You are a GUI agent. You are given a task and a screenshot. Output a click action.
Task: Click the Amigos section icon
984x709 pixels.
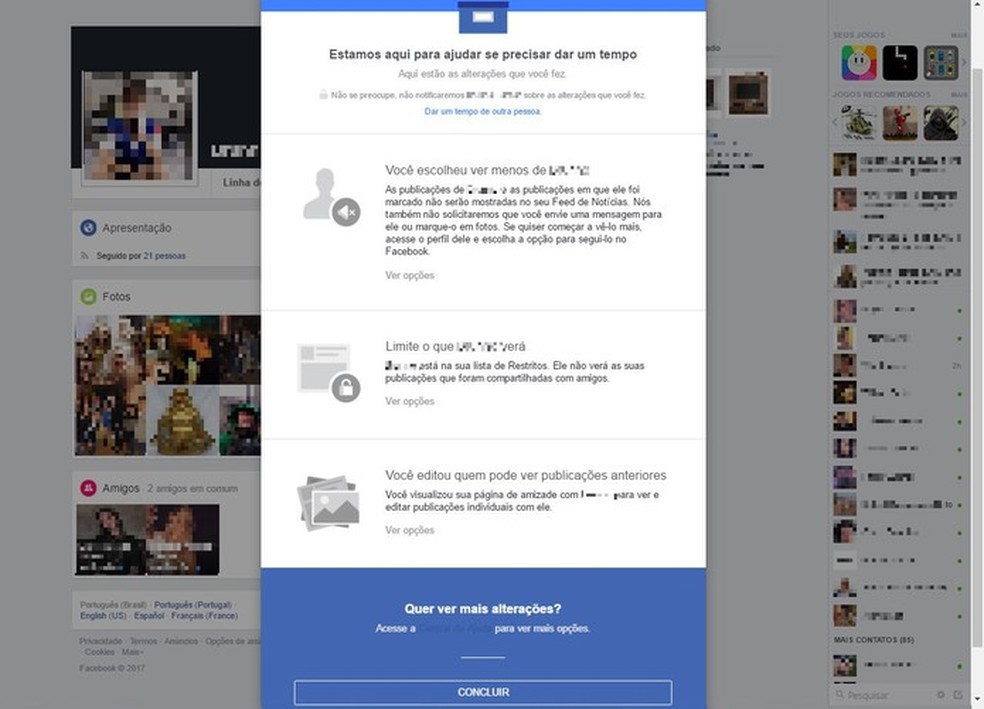[88, 488]
